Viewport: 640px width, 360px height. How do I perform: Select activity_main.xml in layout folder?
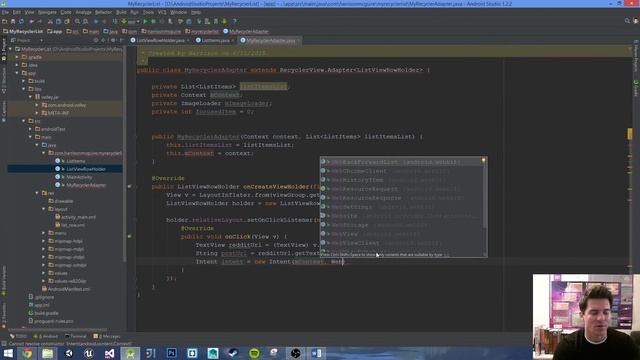[x=78, y=217]
